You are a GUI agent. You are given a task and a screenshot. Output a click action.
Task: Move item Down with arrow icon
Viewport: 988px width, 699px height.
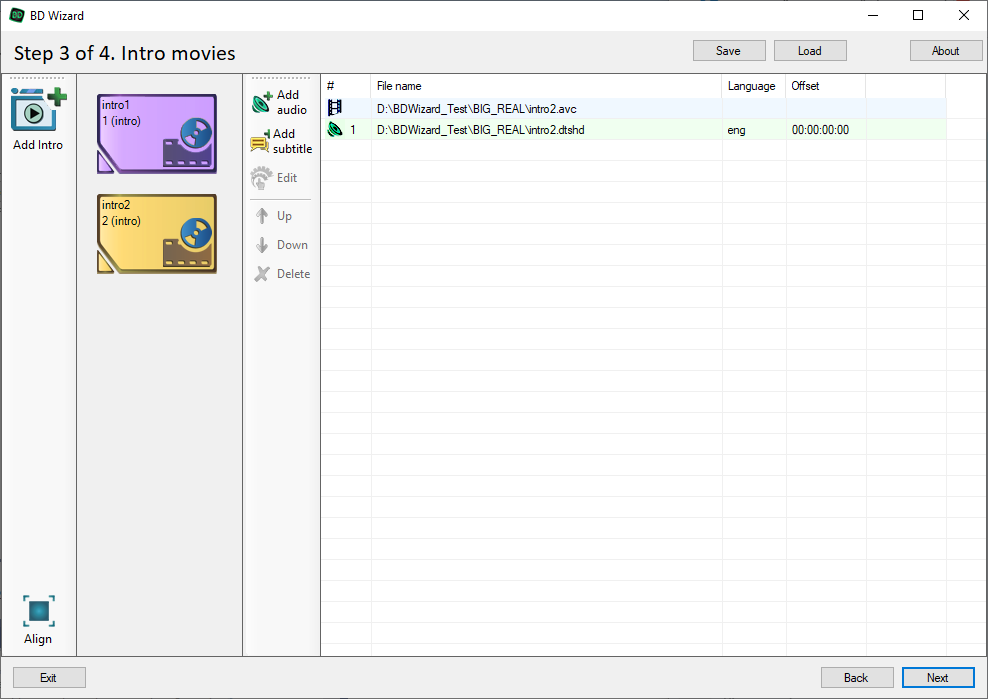(x=262, y=245)
